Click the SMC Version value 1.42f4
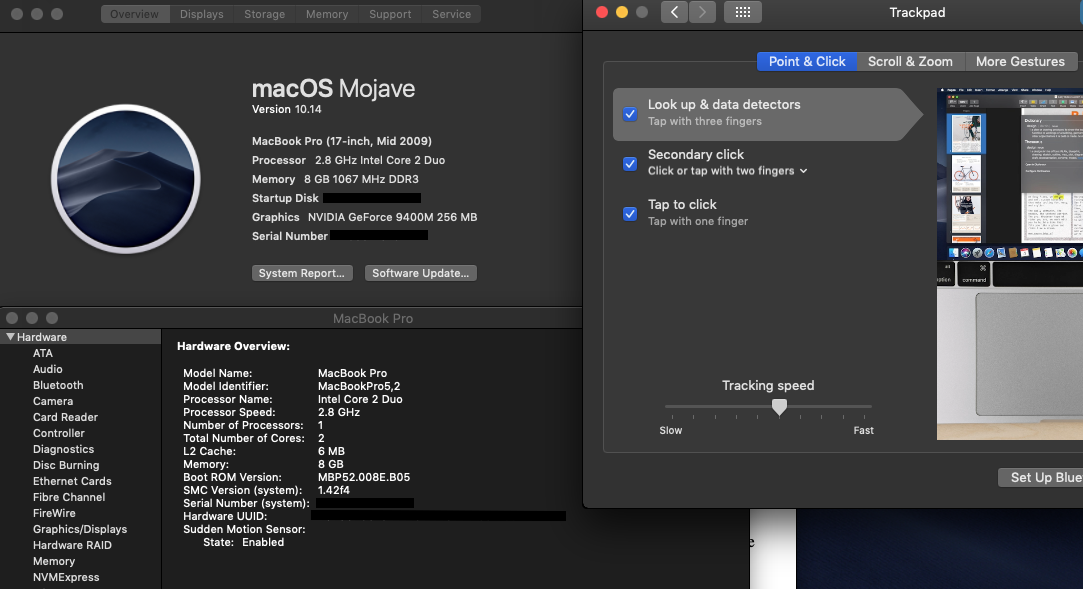This screenshot has width=1083, height=589. pyautogui.click(x=334, y=490)
